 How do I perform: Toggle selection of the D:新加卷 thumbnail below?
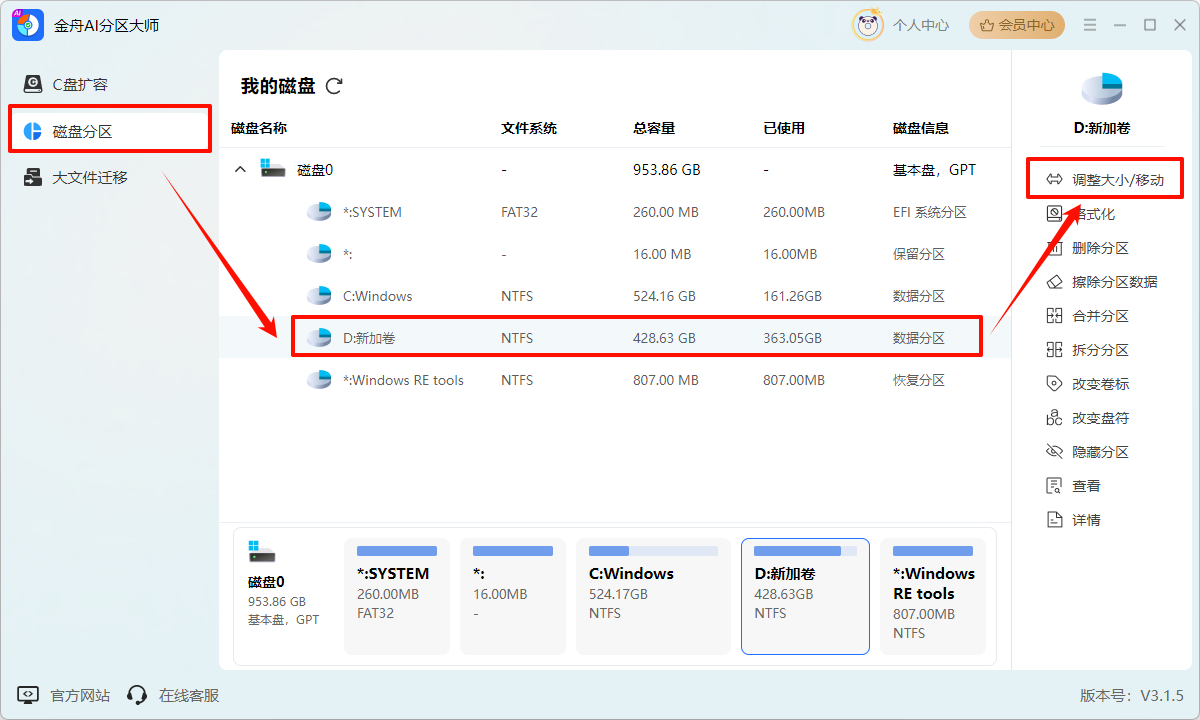[x=805, y=596]
